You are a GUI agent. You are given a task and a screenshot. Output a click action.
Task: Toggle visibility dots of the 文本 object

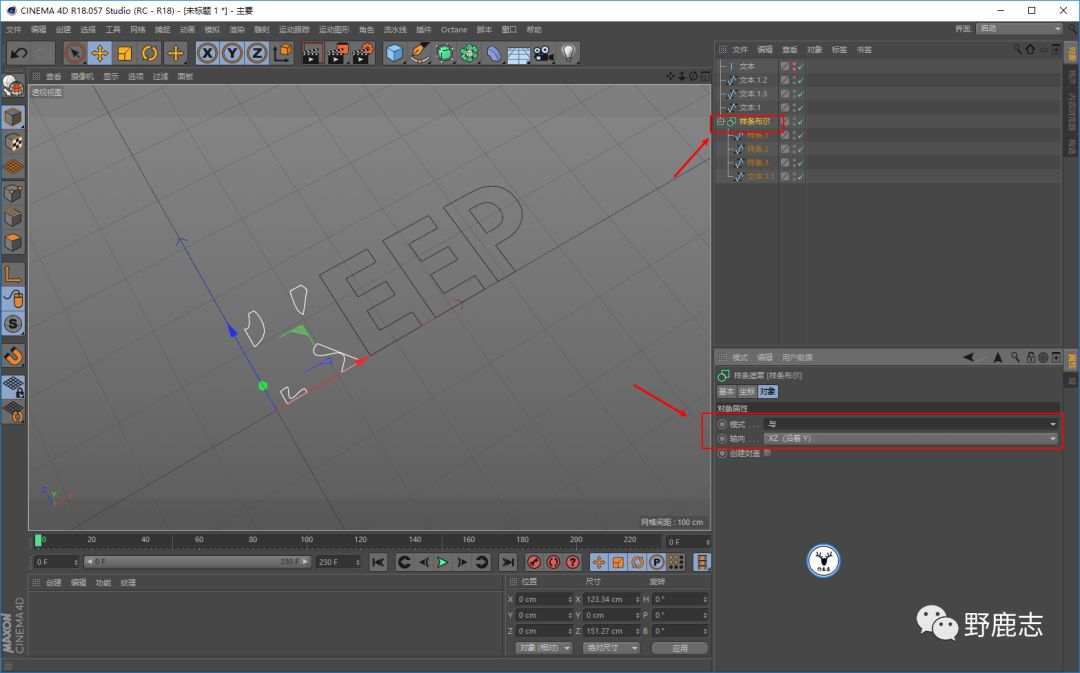pos(794,66)
